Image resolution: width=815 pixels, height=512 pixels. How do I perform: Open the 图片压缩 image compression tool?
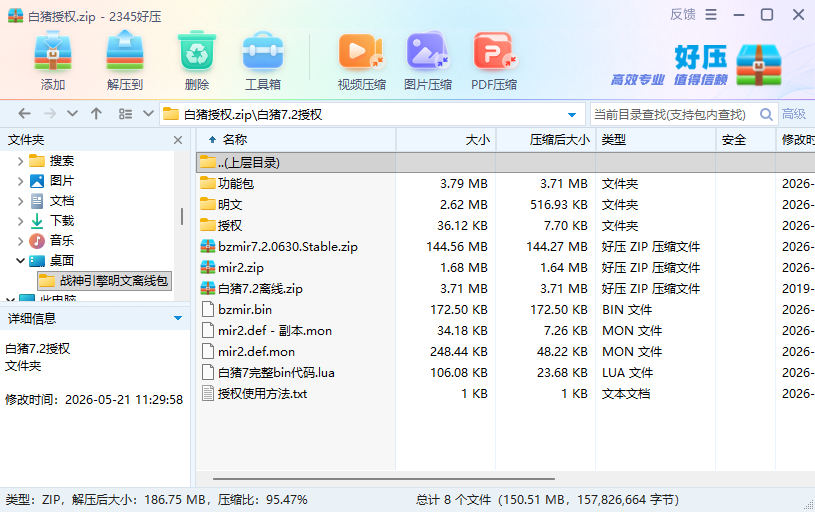point(427,50)
